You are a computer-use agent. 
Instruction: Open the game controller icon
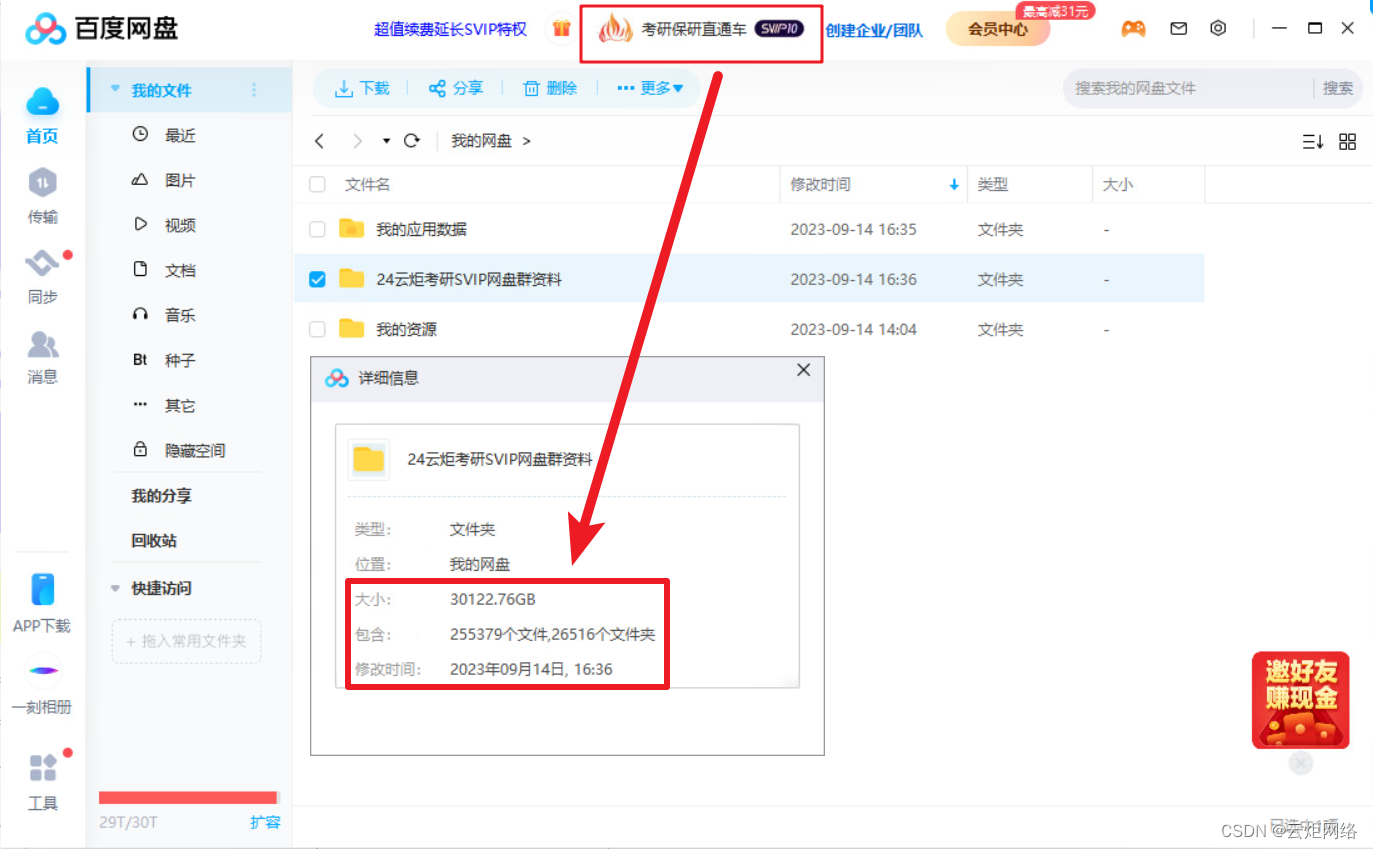tap(1133, 29)
